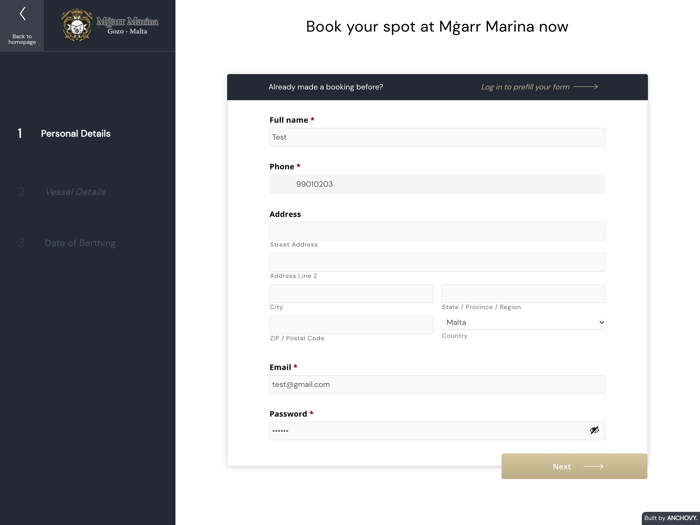Focus the Password input field
The width and height of the screenshot is (700, 525).
click(437, 431)
